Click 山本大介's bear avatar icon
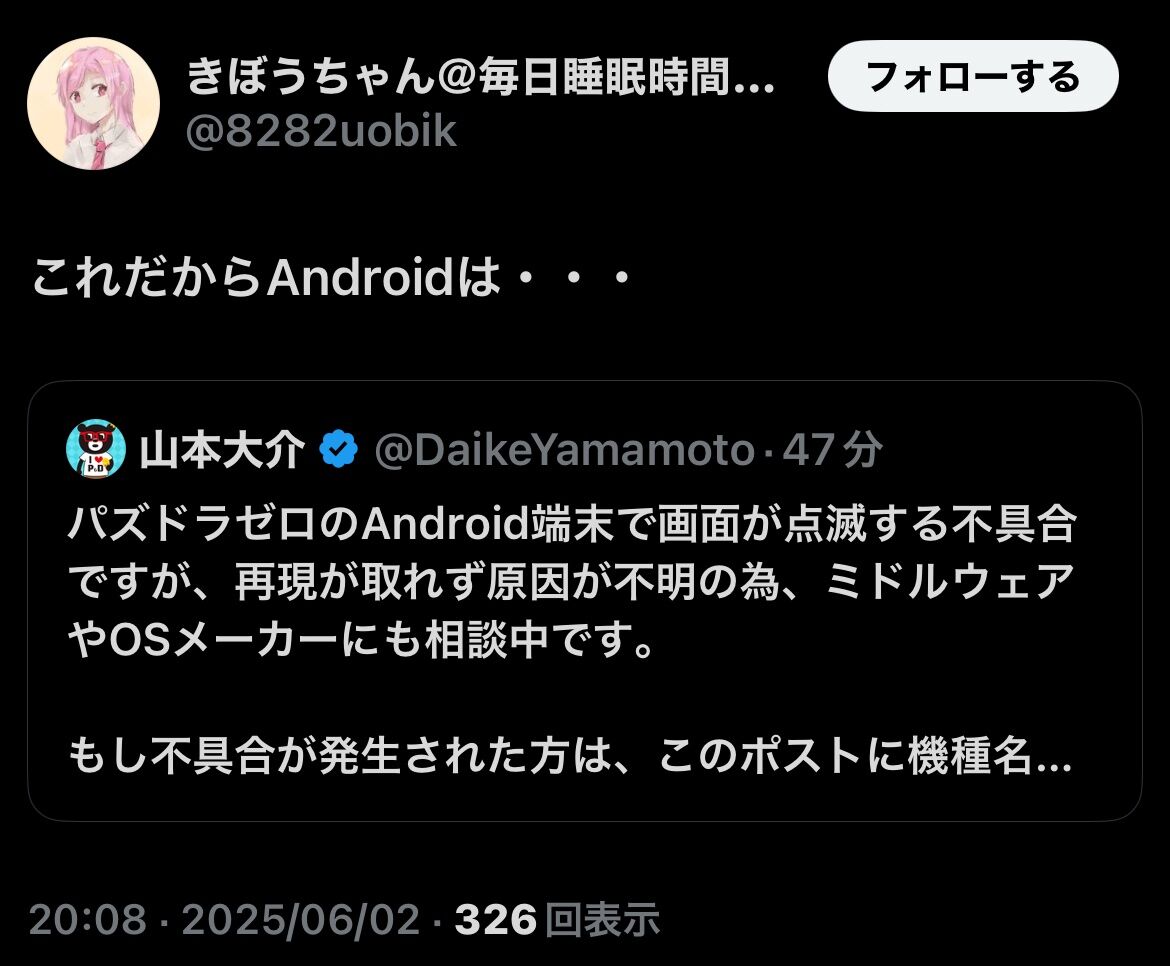This screenshot has height=966, width=1170. pyautogui.click(x=96, y=449)
